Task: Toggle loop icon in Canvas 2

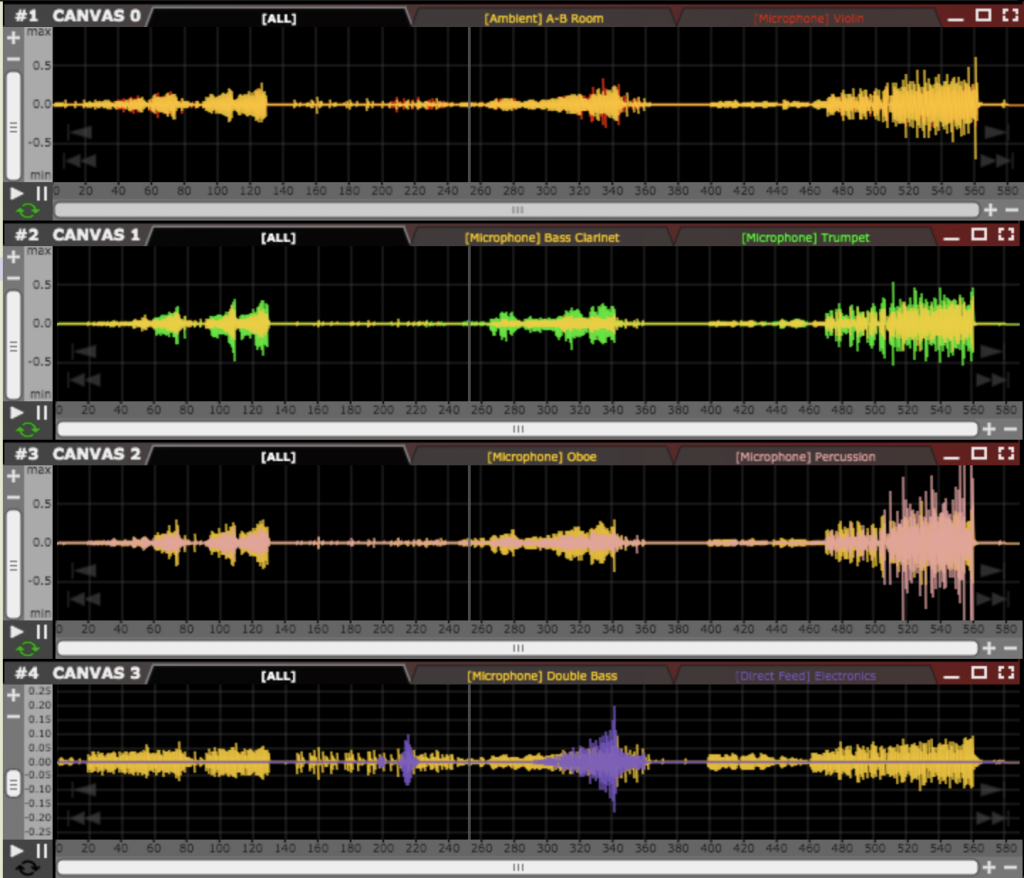Action: (28, 649)
